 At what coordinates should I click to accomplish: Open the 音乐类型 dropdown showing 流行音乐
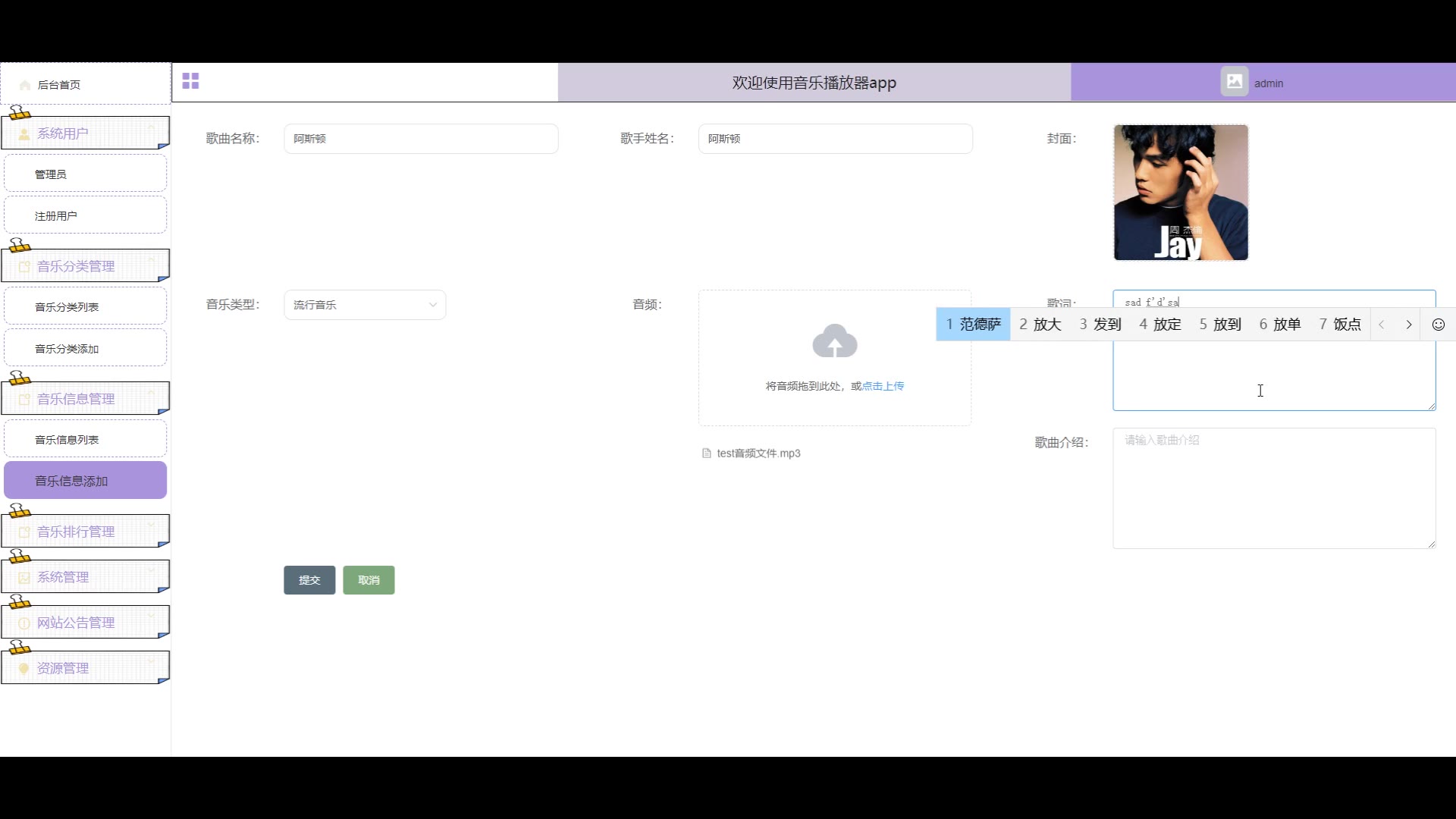coord(365,305)
